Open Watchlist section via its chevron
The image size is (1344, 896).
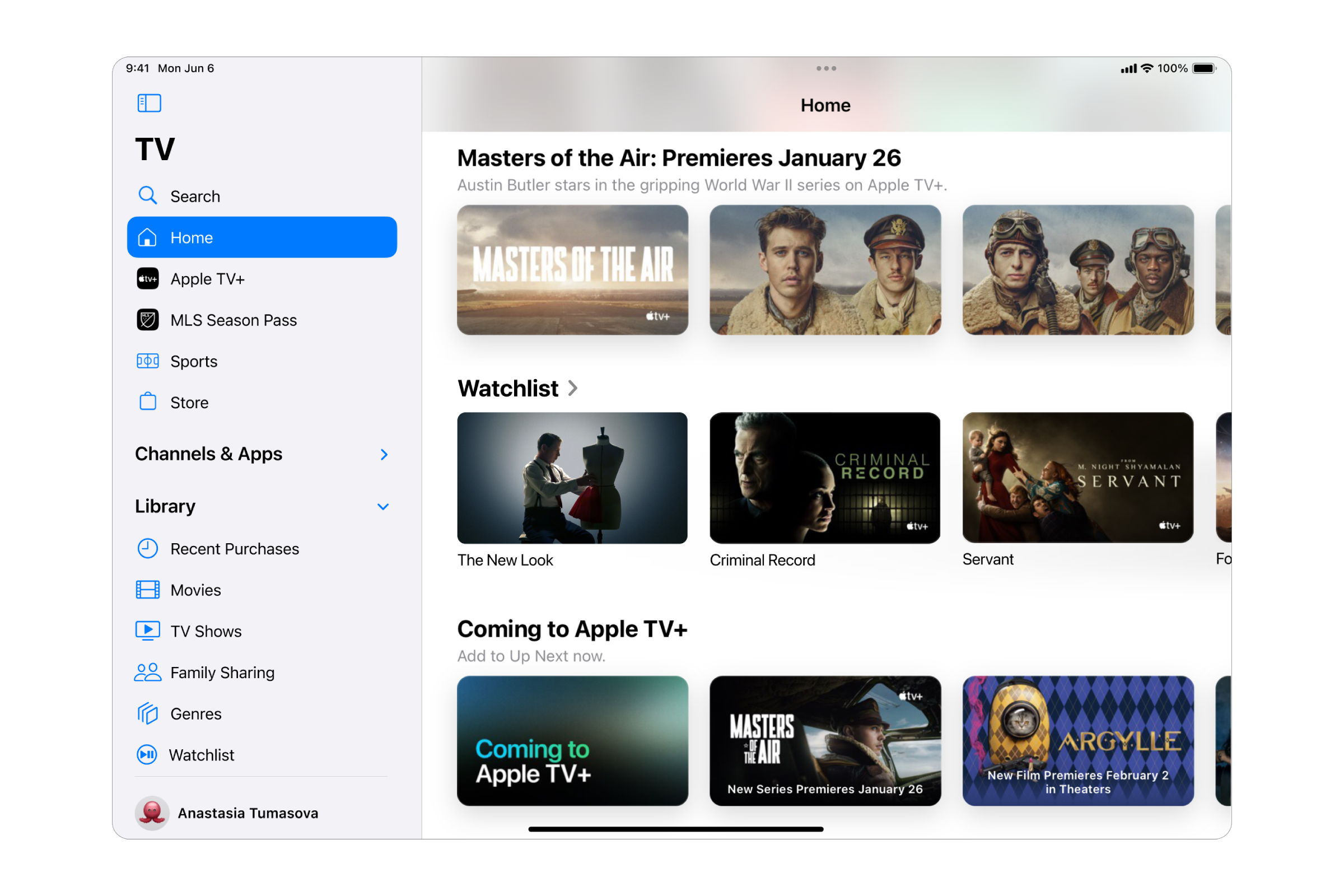[572, 389]
